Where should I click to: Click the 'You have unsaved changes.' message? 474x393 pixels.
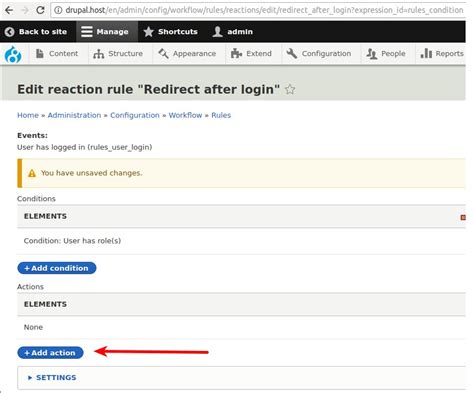(92, 173)
